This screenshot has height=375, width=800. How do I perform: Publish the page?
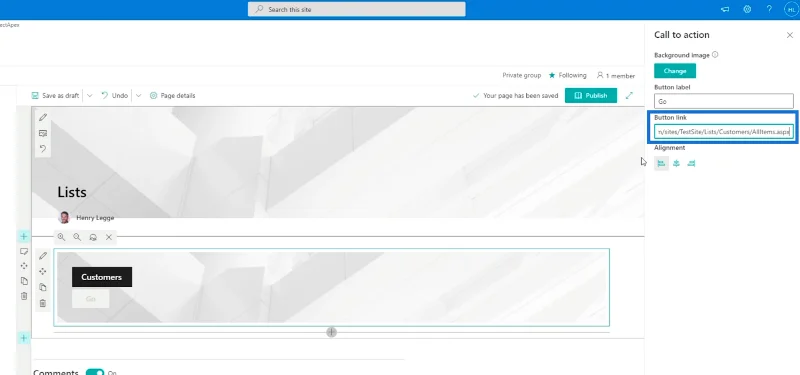pyautogui.click(x=591, y=95)
